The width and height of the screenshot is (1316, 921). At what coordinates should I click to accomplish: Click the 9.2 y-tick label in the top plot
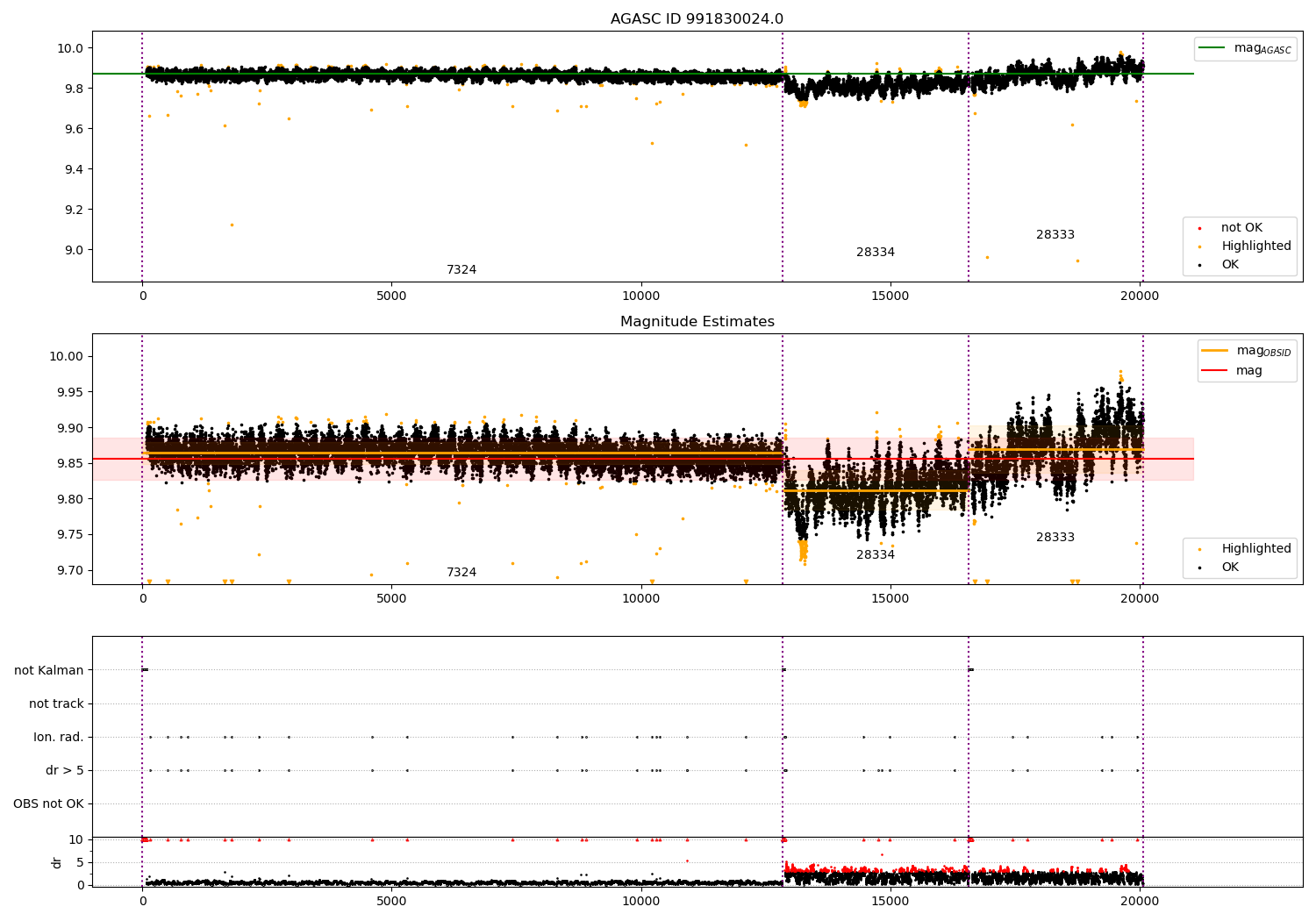point(74,211)
